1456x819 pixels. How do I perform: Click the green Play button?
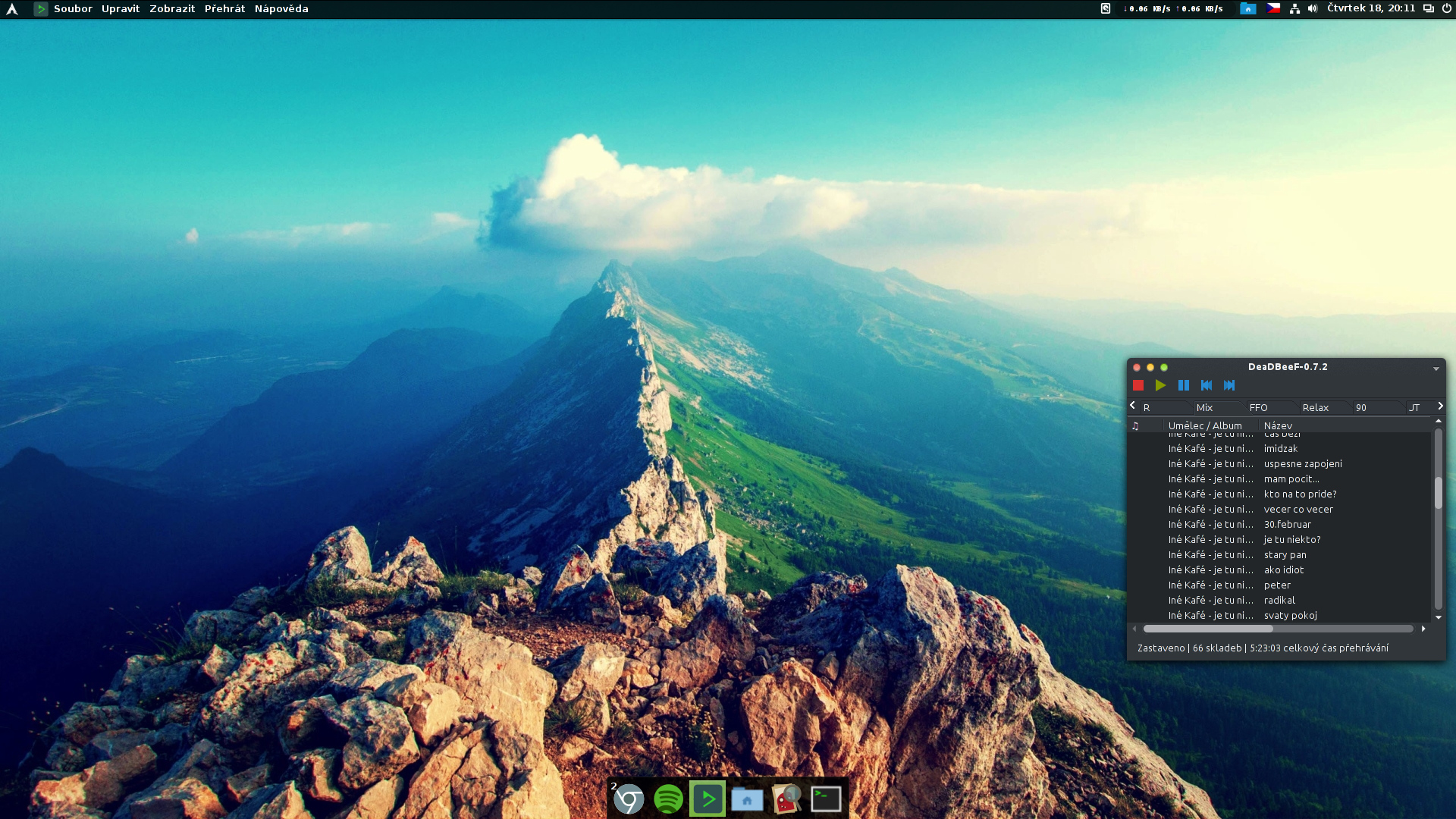point(1160,385)
